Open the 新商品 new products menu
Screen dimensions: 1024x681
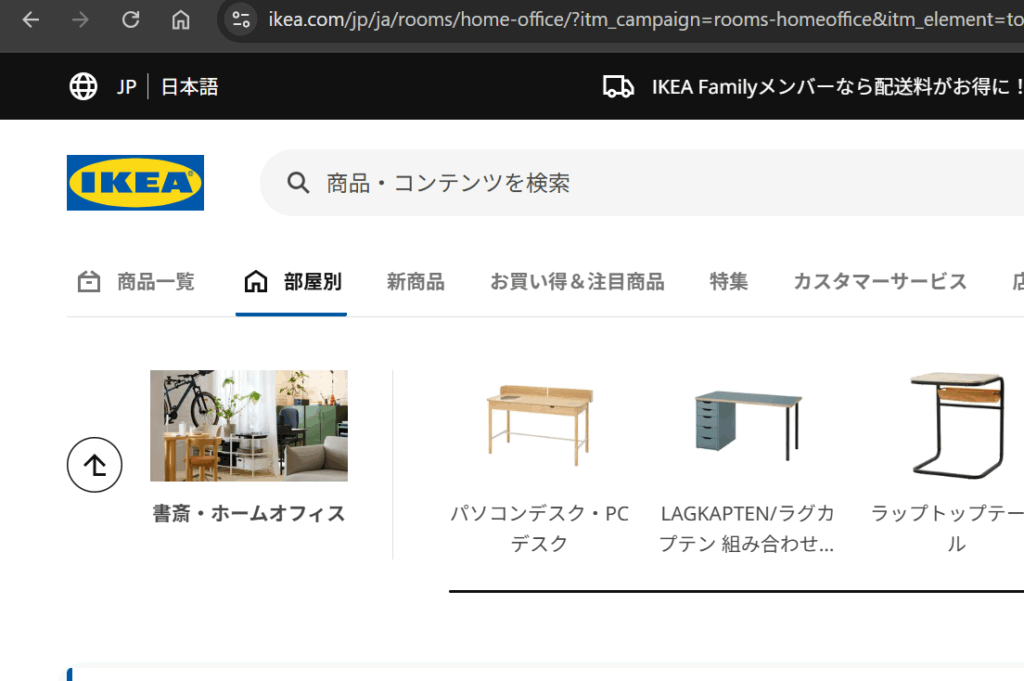415,282
